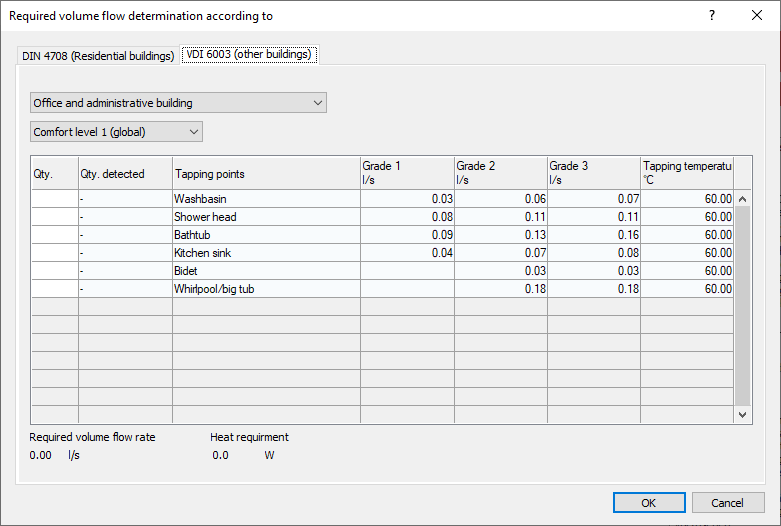Select the Bidet tapping point
This screenshot has width=781, height=526.
click(x=266, y=270)
